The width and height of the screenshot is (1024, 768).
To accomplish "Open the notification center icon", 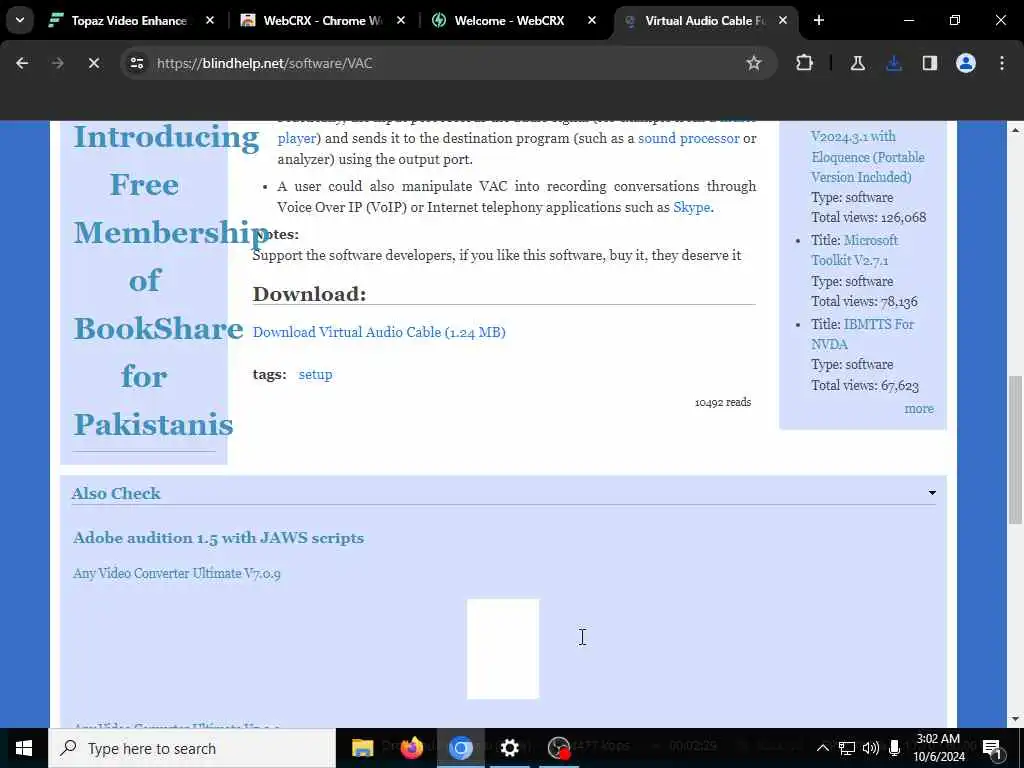I will pos(993,748).
